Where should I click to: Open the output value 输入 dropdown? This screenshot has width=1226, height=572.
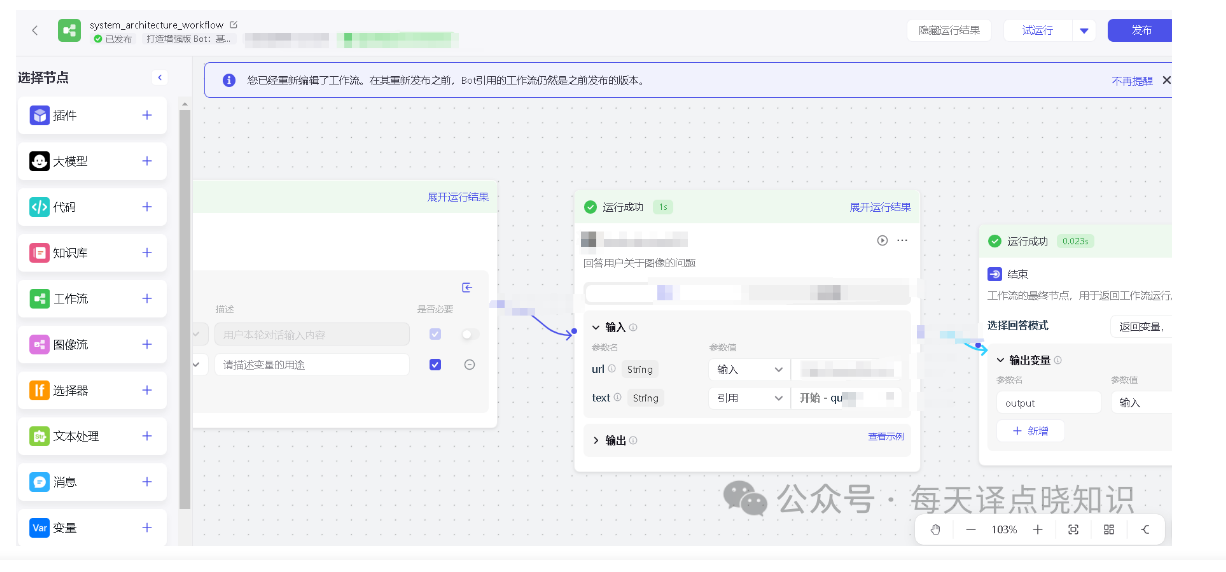[1141, 402]
